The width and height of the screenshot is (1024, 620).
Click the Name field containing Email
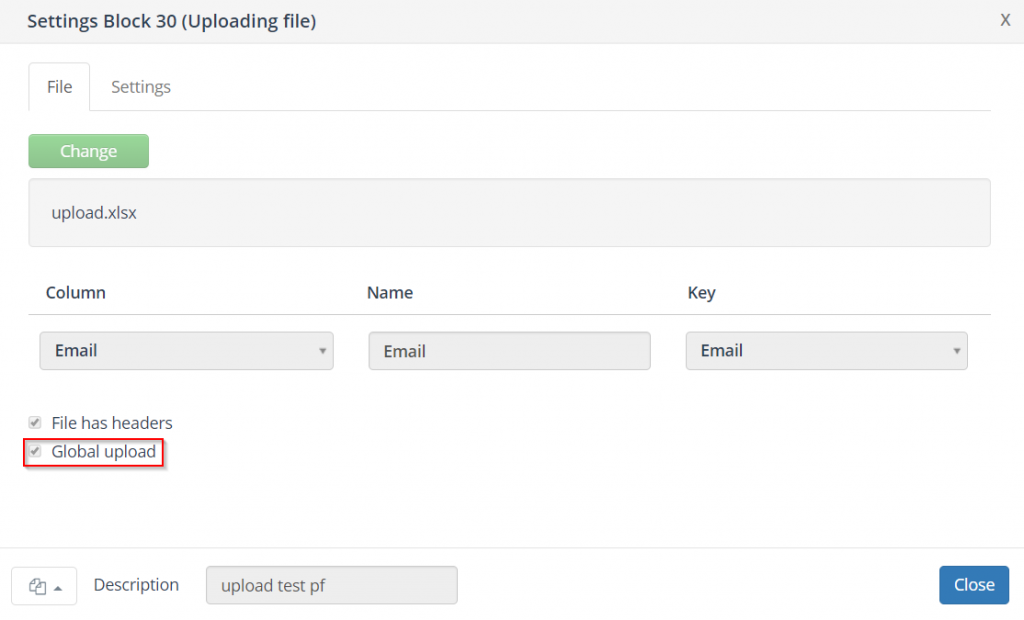pyautogui.click(x=509, y=351)
